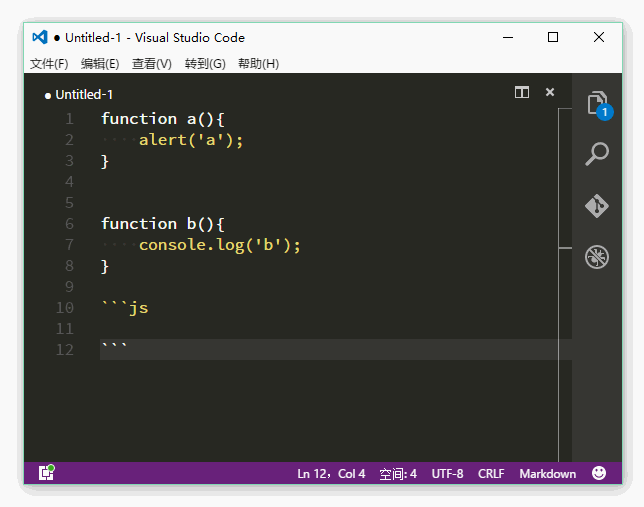Click line number 6 in the gutter
The width and height of the screenshot is (644, 507).
point(69,224)
